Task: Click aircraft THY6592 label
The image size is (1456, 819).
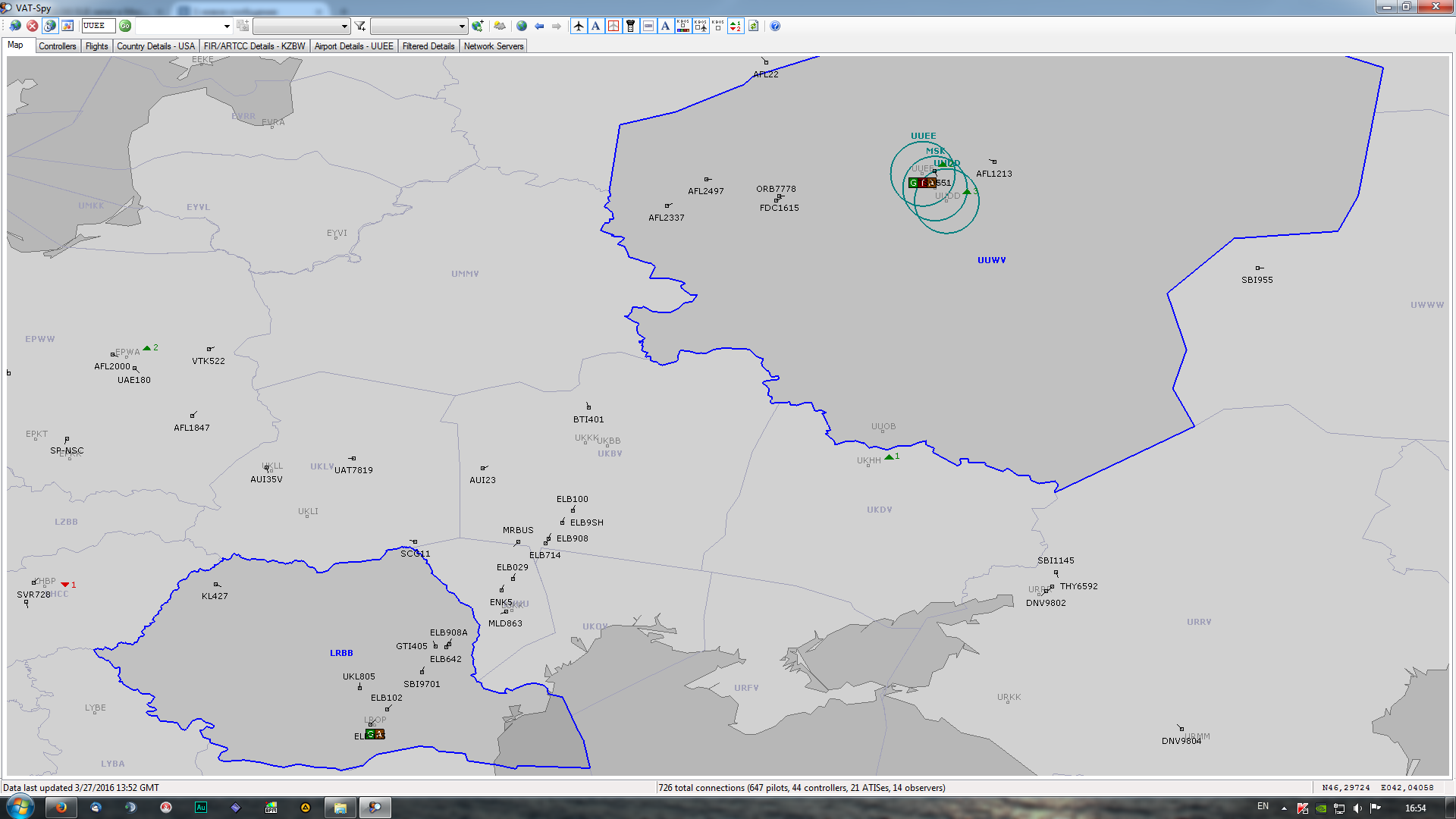Action: (1078, 586)
